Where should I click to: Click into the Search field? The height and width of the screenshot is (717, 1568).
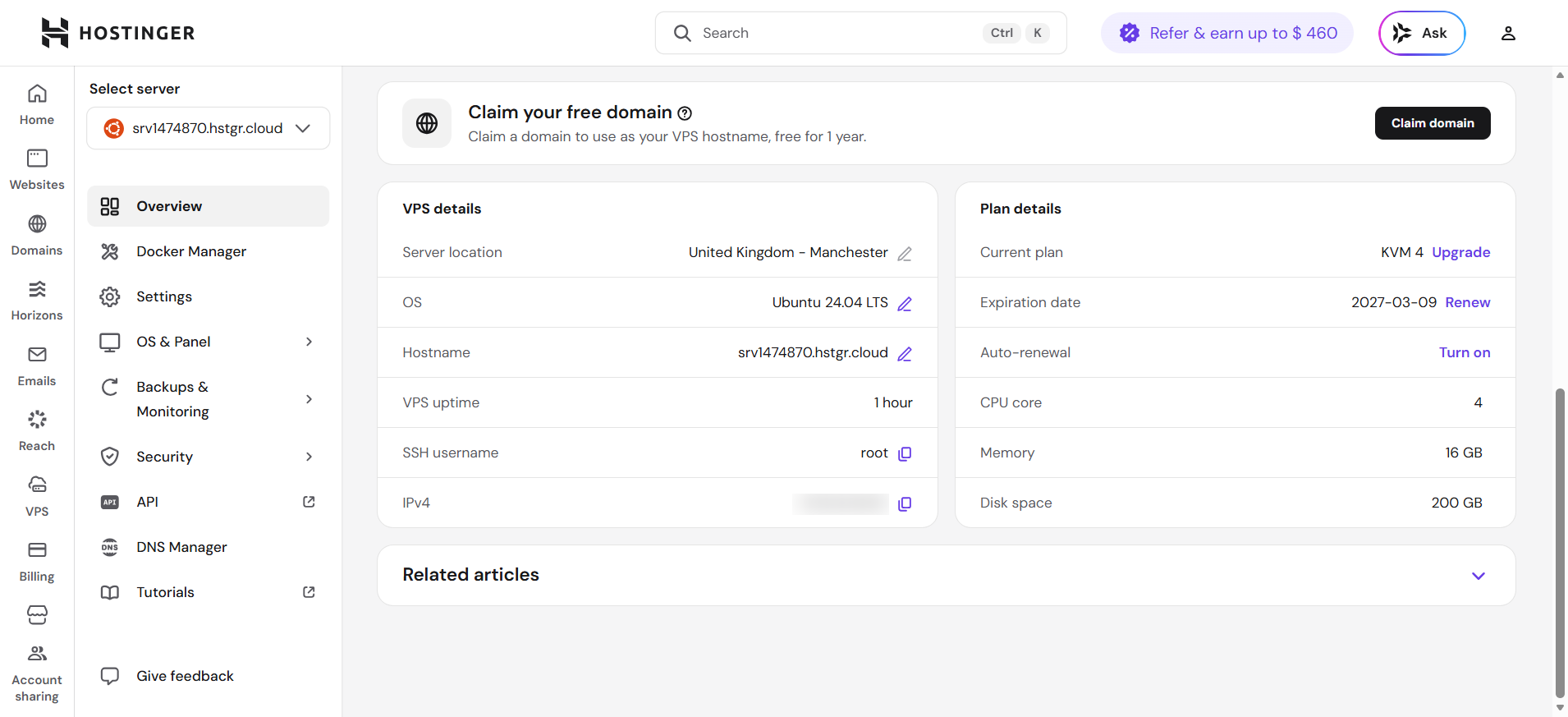point(861,33)
